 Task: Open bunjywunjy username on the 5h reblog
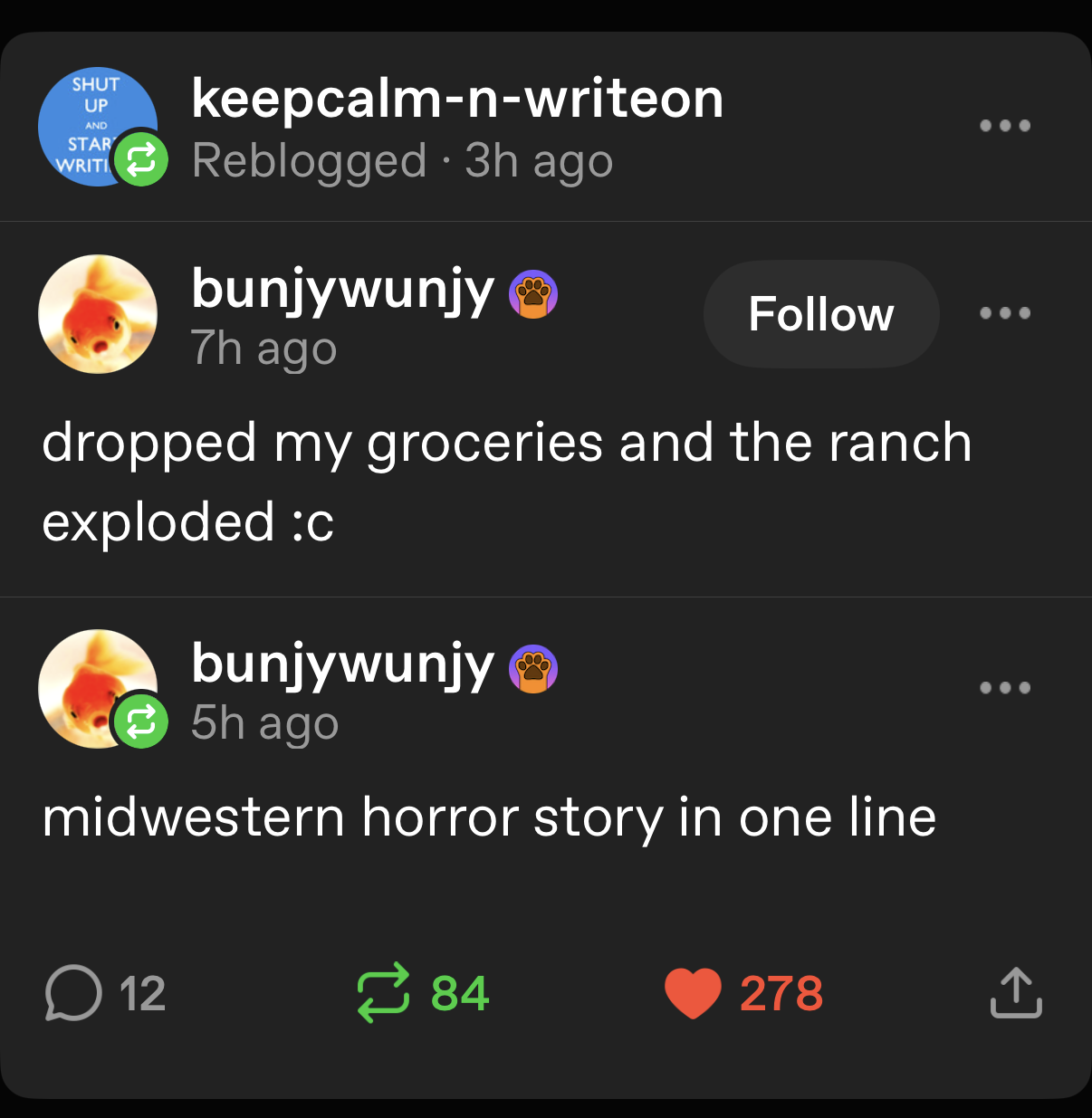pyautogui.click(x=342, y=665)
